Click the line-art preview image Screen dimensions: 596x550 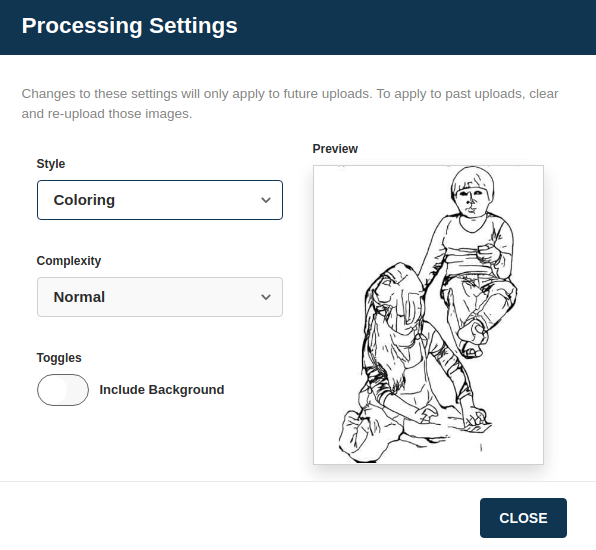pyautogui.click(x=428, y=315)
